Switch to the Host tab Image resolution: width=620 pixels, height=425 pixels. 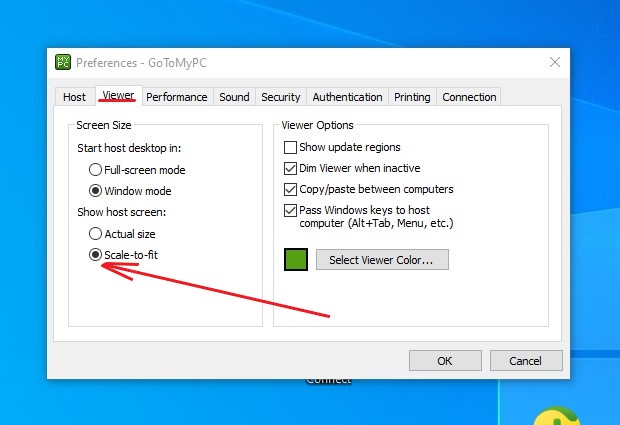pos(74,97)
